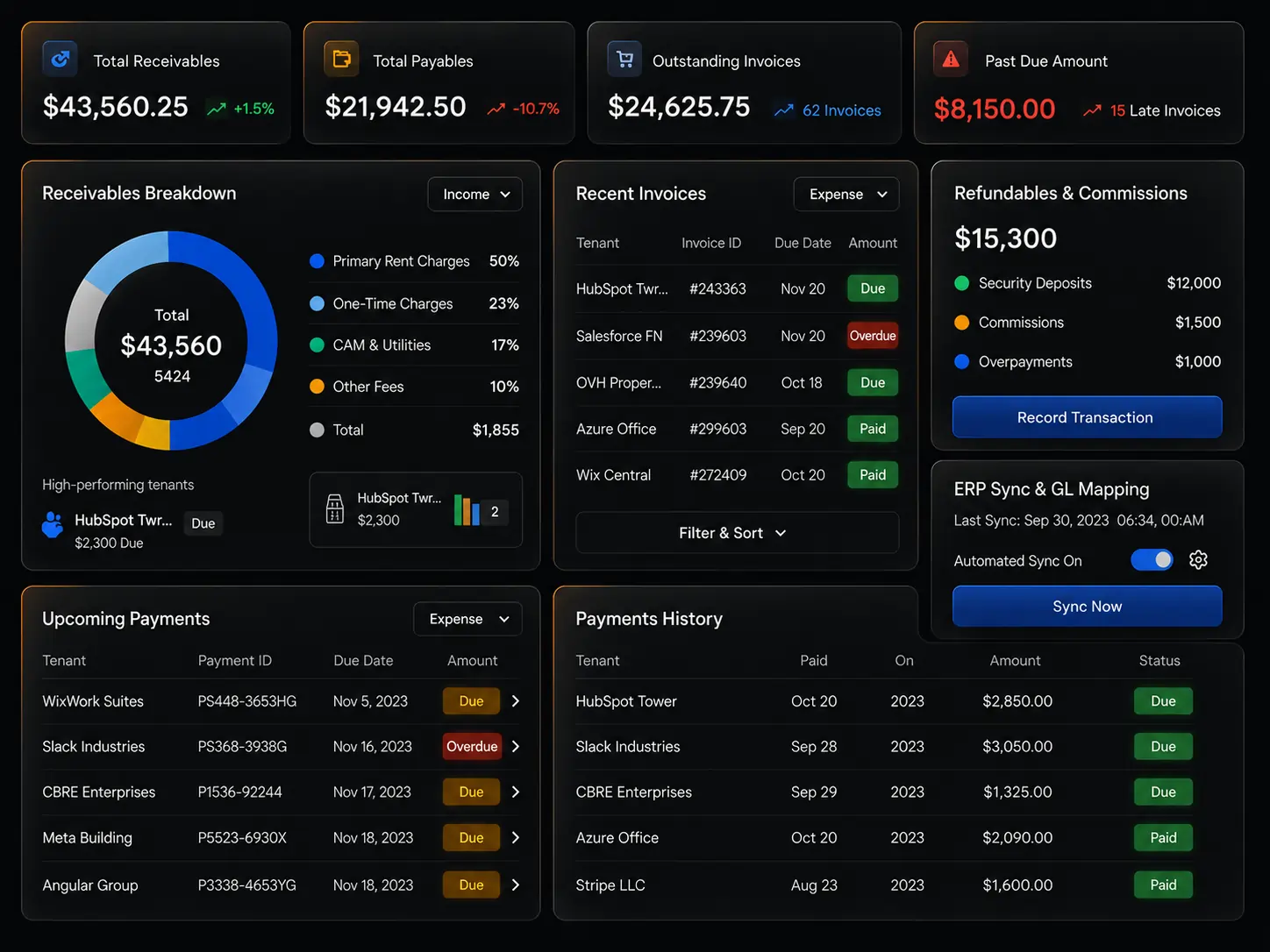The image size is (1270, 952).
Task: Click Overdue badge for Slack Industries payment
Action: point(472,747)
